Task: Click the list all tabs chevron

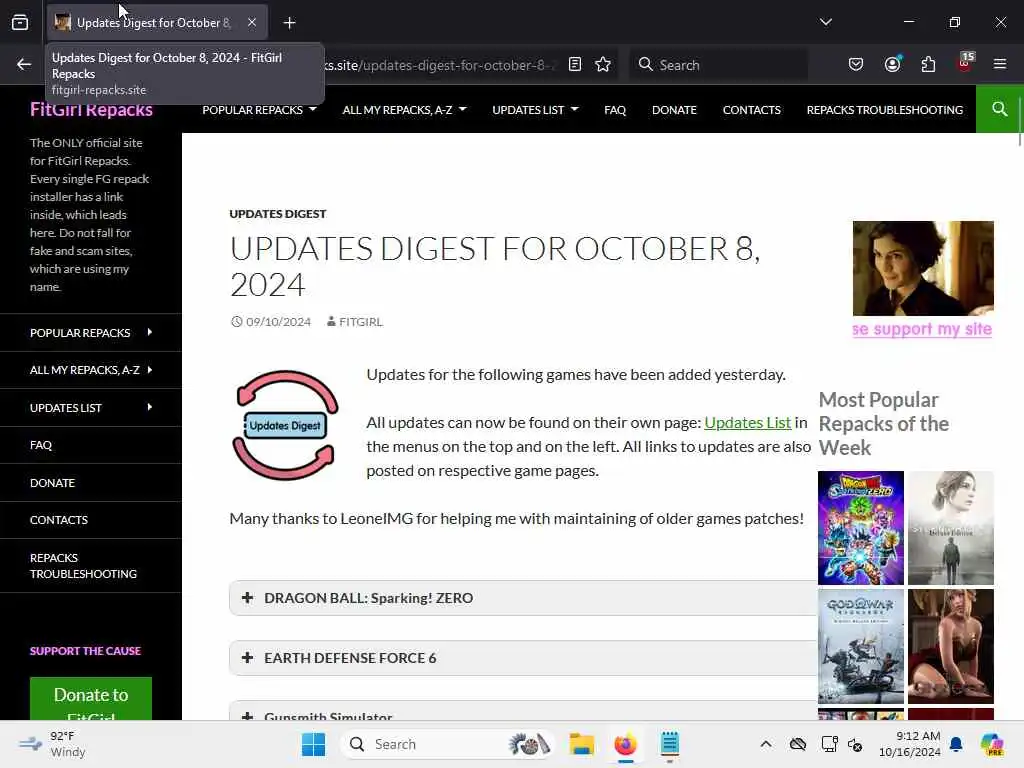Action: click(825, 22)
